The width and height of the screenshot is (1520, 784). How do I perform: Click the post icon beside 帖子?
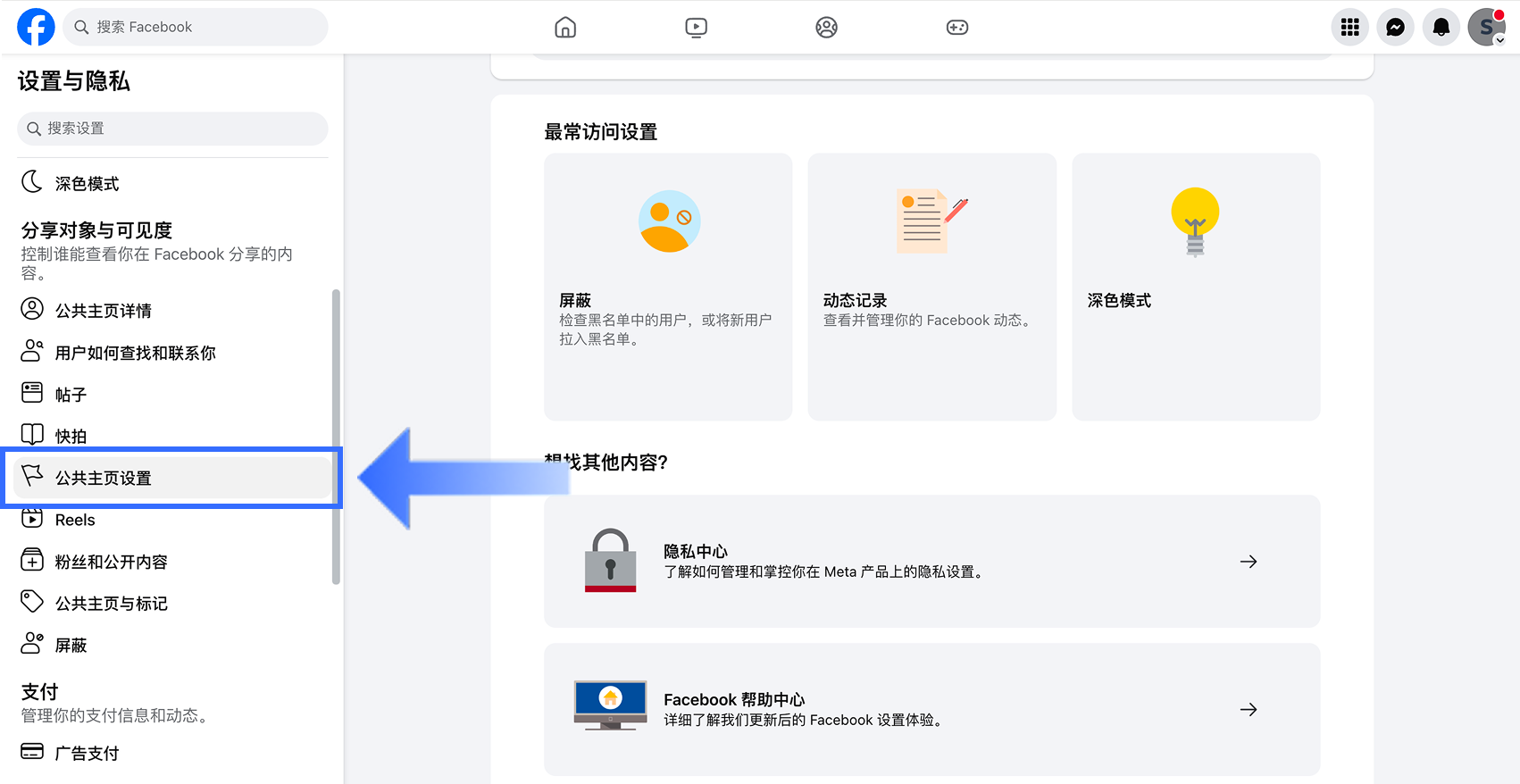[32, 392]
